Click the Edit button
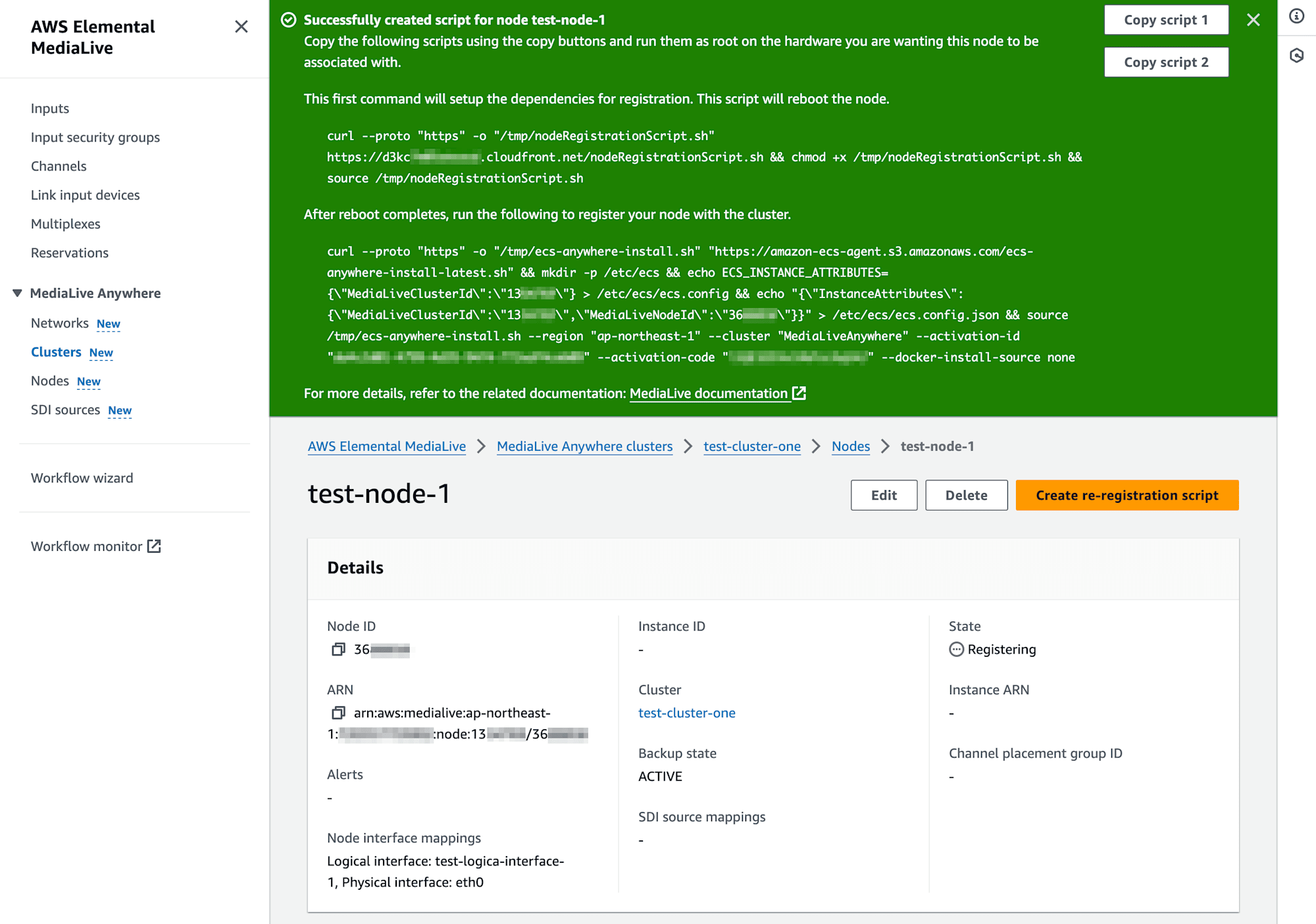Image resolution: width=1316 pixels, height=924 pixels. pos(884,495)
